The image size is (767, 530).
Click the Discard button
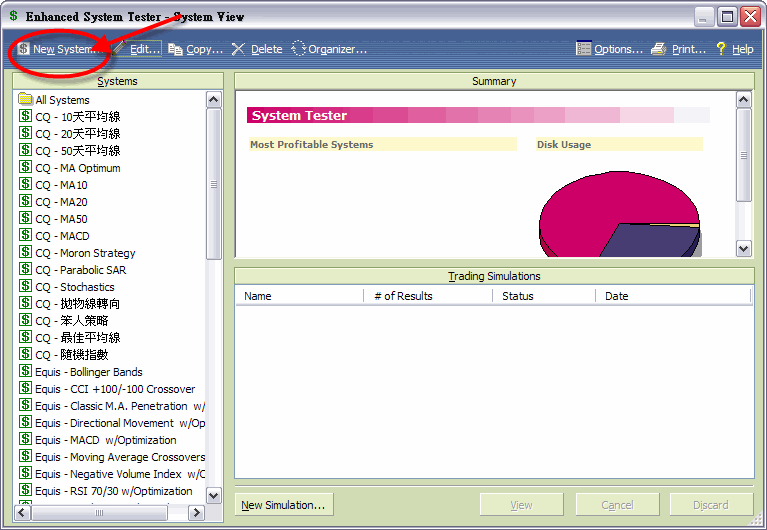(711, 505)
